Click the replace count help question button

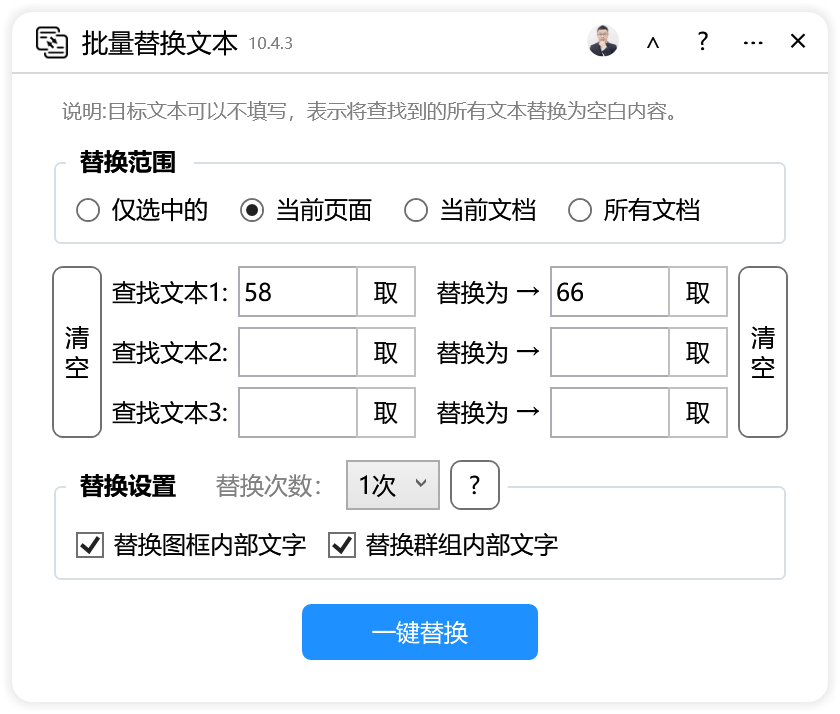click(475, 486)
